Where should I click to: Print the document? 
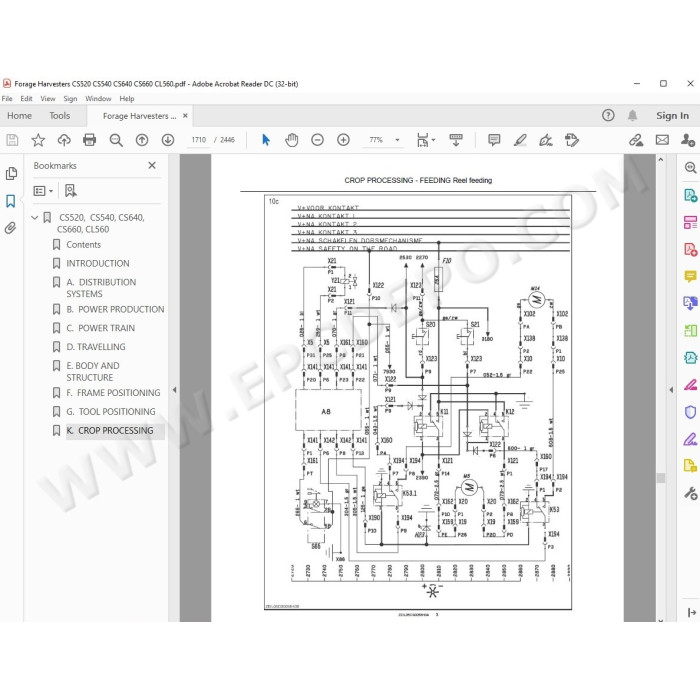89,140
